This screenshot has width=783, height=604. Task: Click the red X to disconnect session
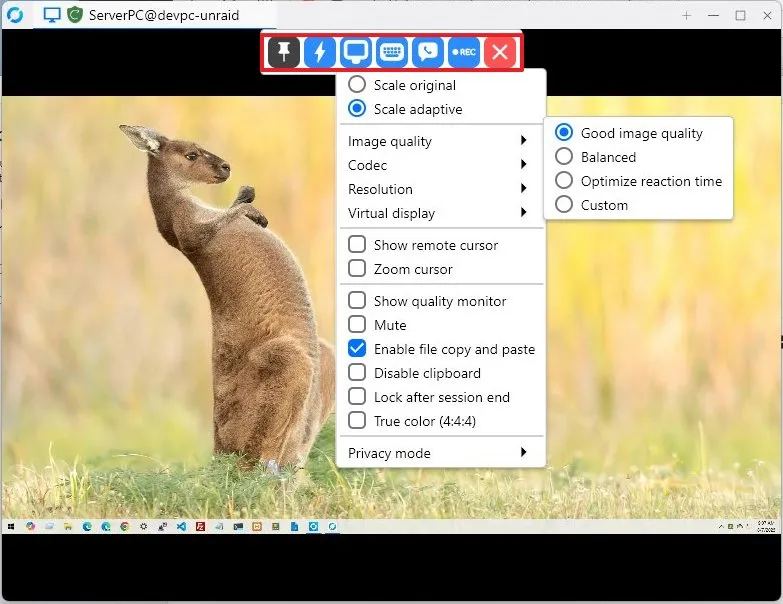point(500,52)
